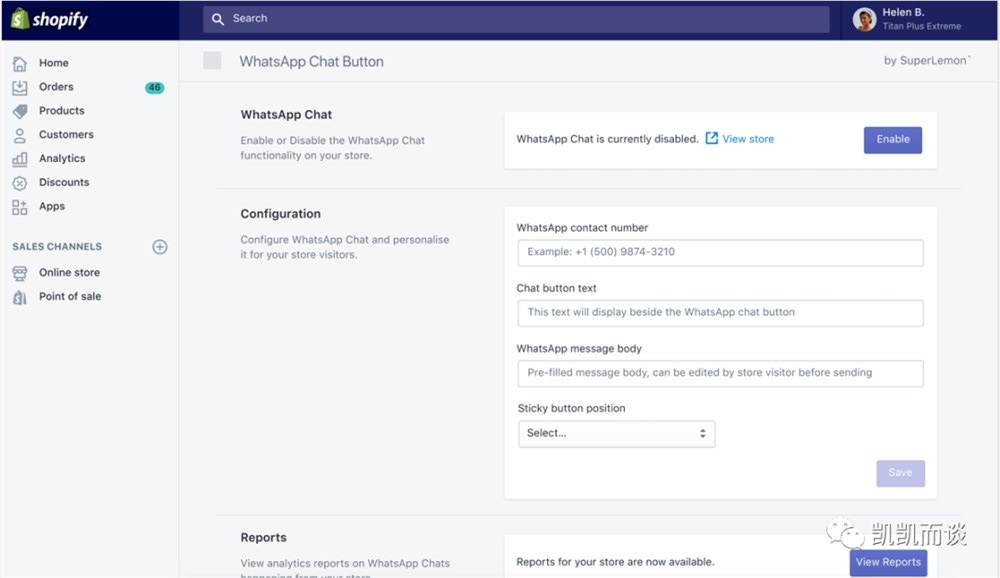Click the 'WhatsApp message body' label
1000x578 pixels.
tap(579, 348)
